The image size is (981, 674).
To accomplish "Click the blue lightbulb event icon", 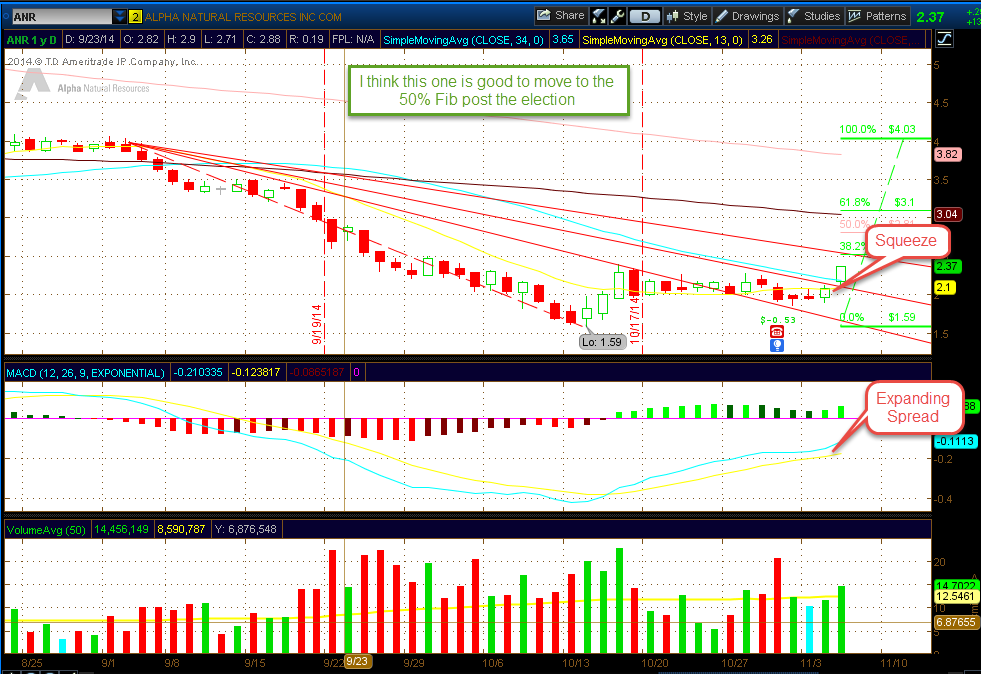I will tap(776, 345).
